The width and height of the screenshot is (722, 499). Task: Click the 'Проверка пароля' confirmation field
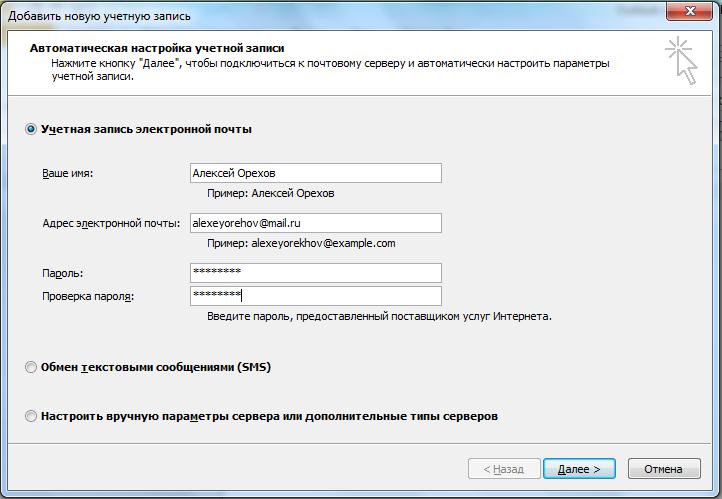[x=315, y=295]
